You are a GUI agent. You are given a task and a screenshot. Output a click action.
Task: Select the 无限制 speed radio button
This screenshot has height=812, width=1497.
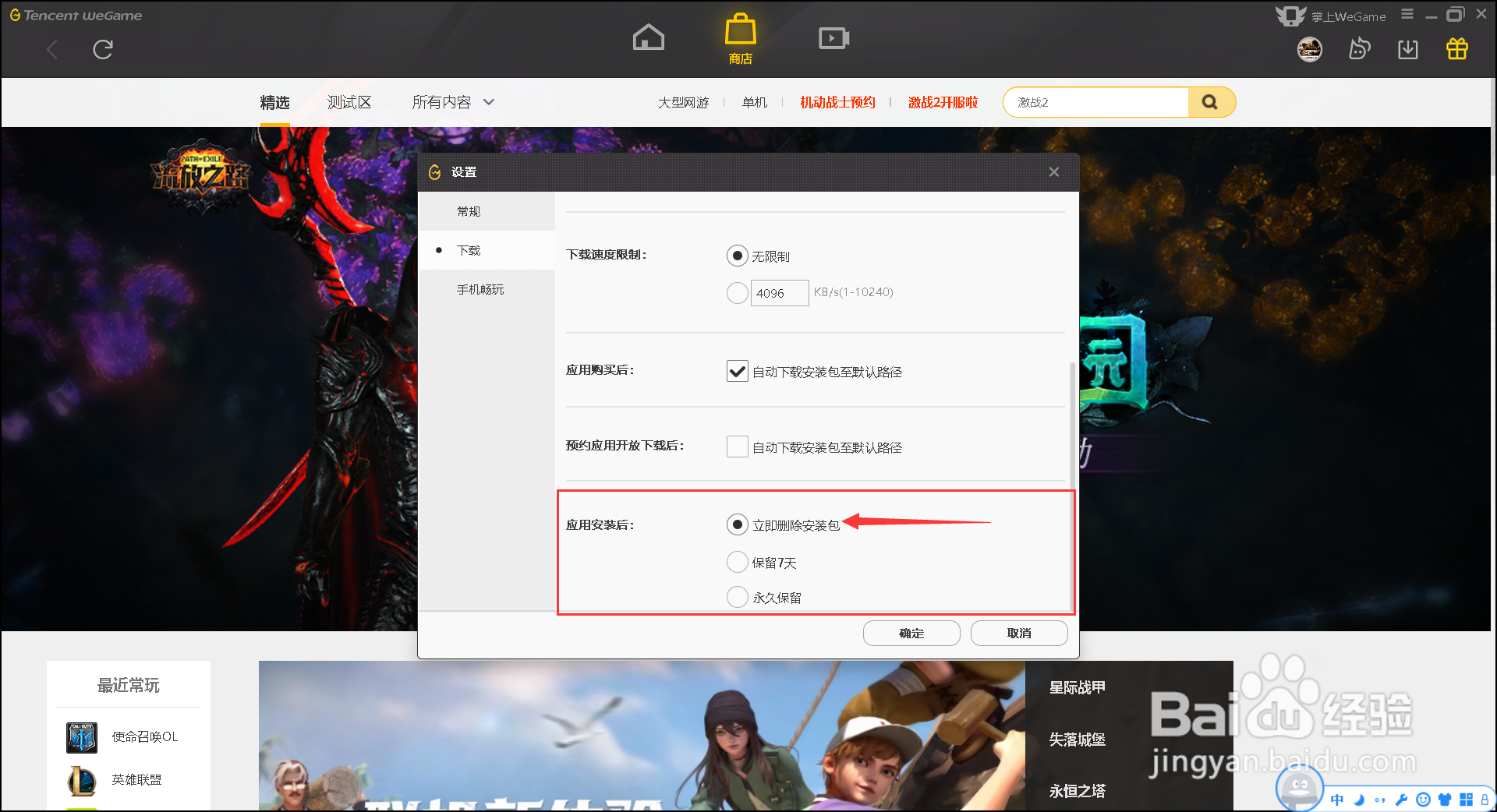coord(737,256)
